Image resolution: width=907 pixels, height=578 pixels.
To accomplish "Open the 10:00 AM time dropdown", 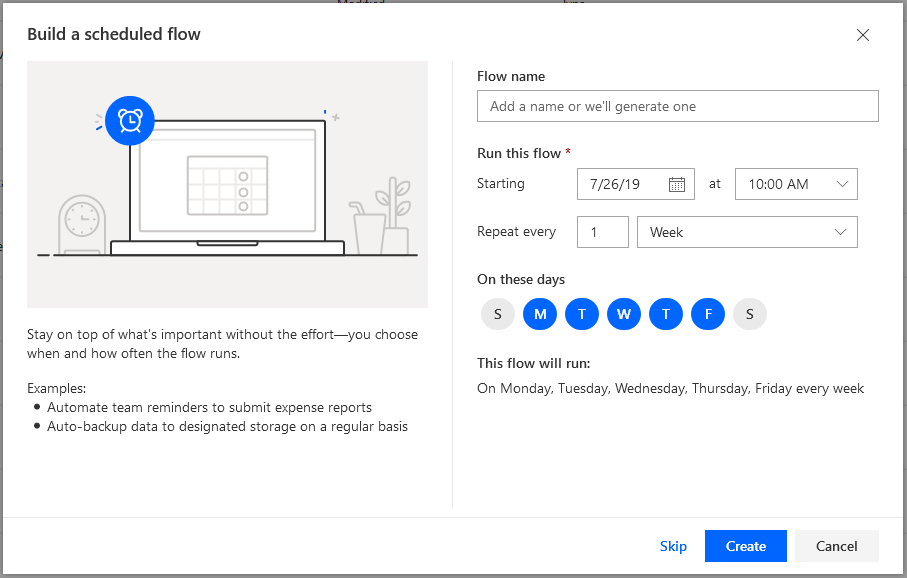I will coord(796,183).
